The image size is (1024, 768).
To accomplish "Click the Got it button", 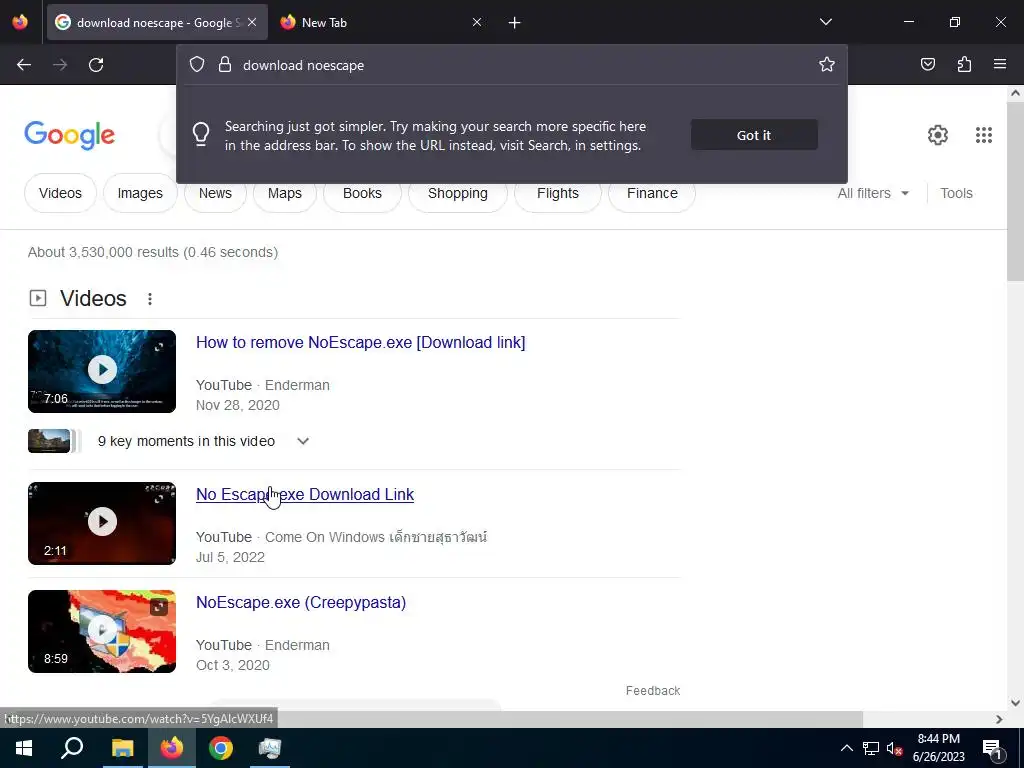I will (x=754, y=135).
